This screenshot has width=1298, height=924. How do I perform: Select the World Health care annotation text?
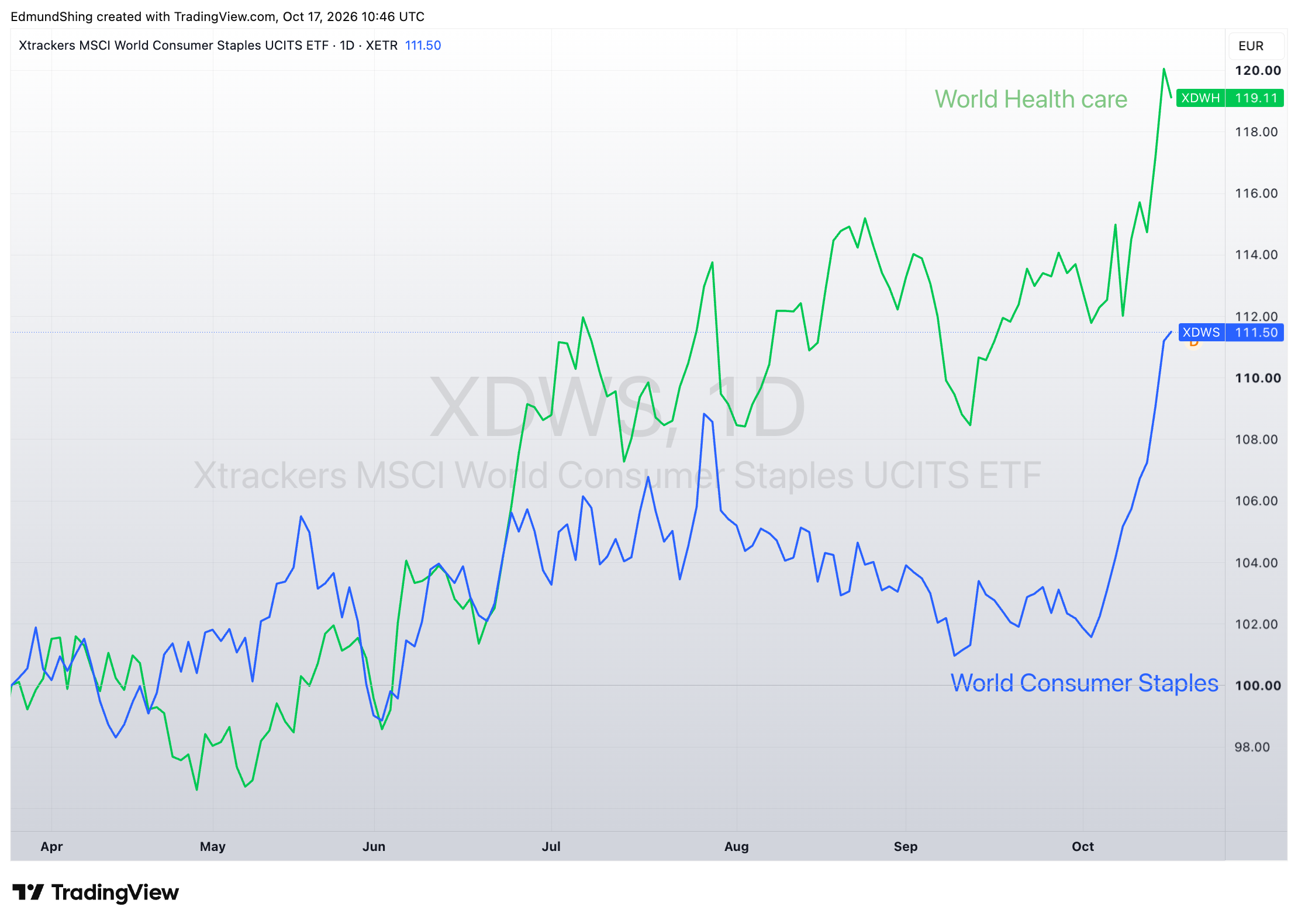pos(1031,99)
